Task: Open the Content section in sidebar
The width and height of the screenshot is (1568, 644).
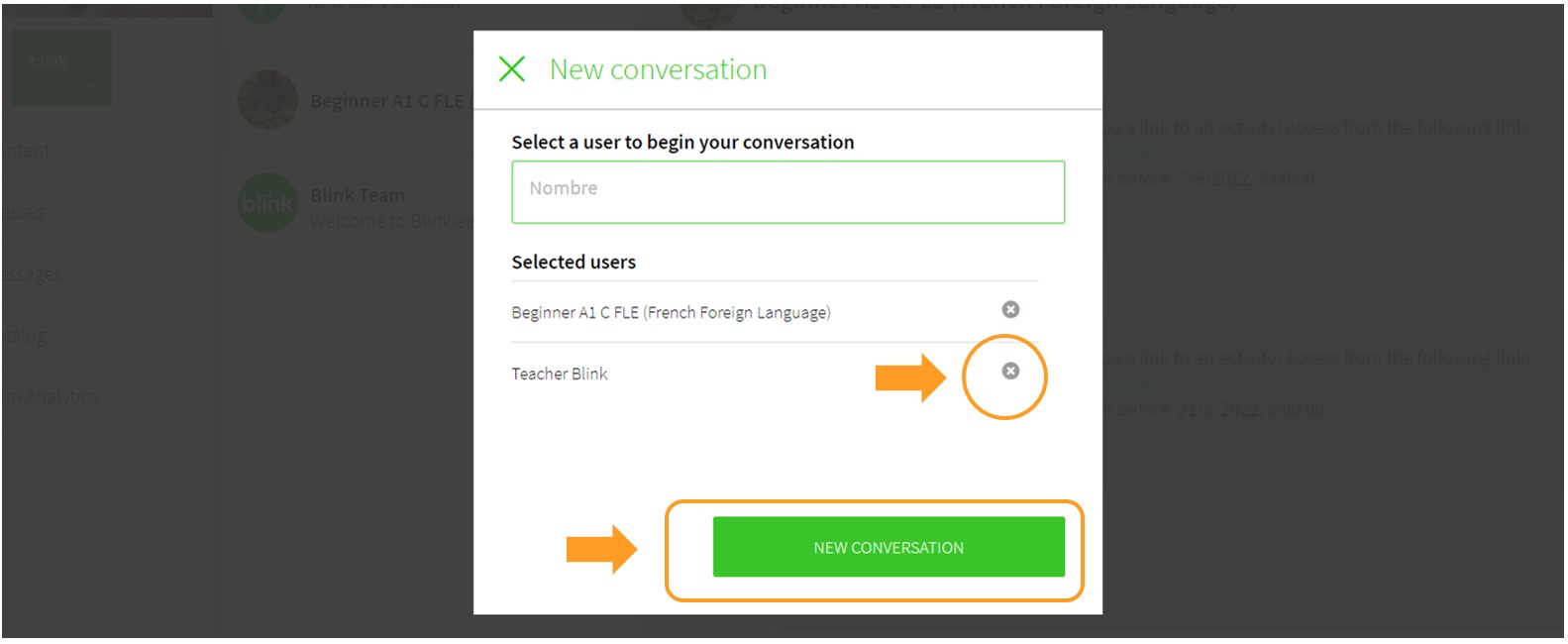Action: (x=28, y=152)
